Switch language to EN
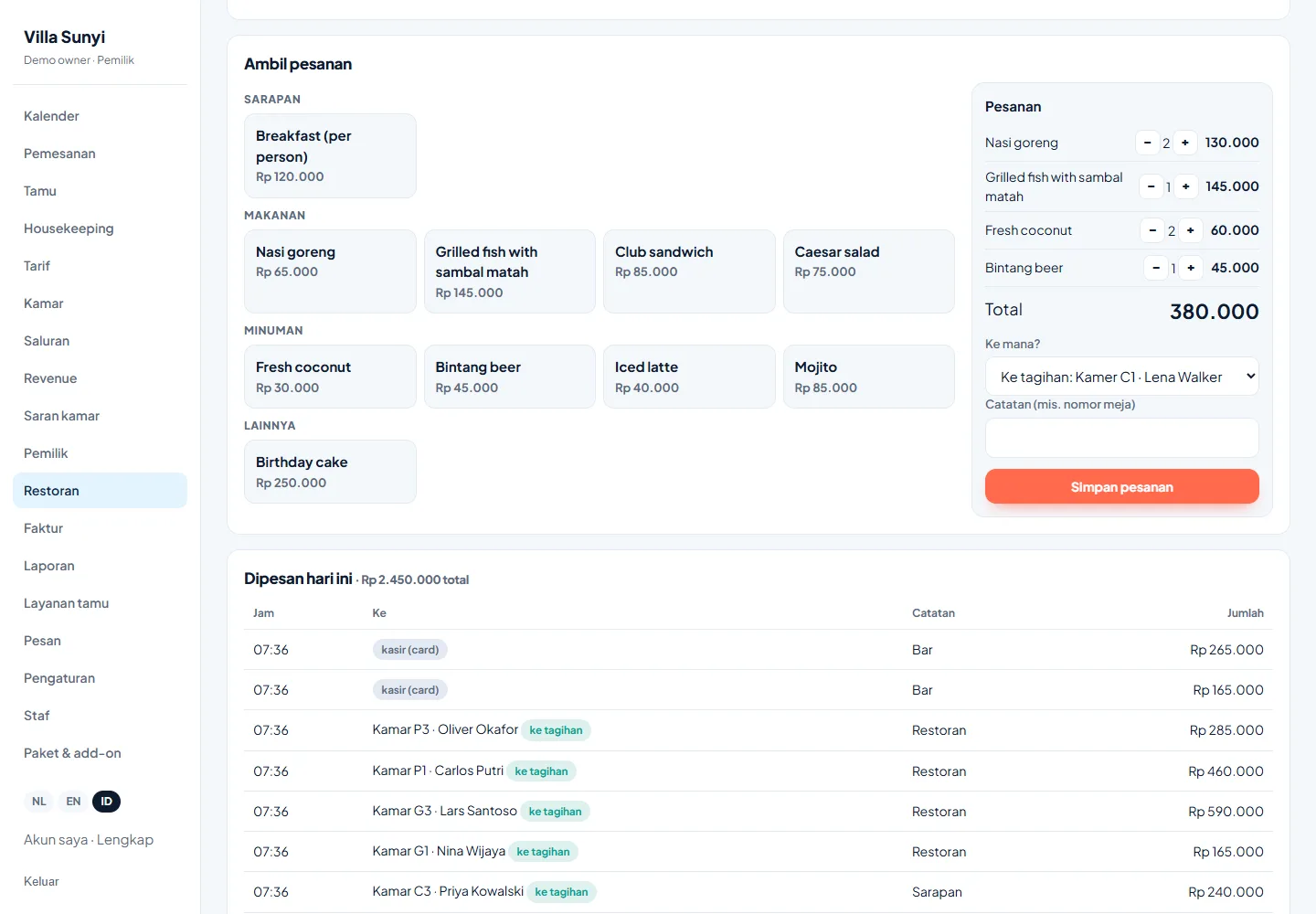 click(73, 802)
